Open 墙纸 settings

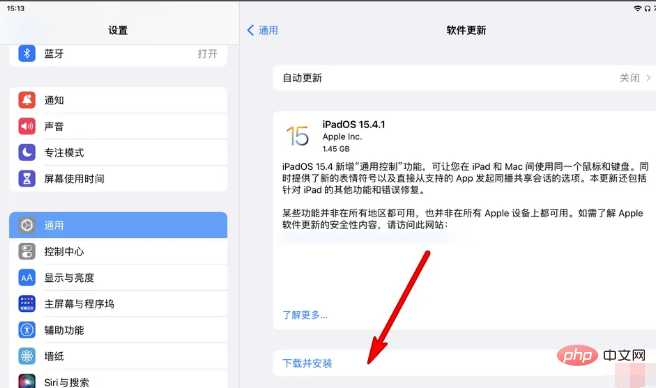118,356
